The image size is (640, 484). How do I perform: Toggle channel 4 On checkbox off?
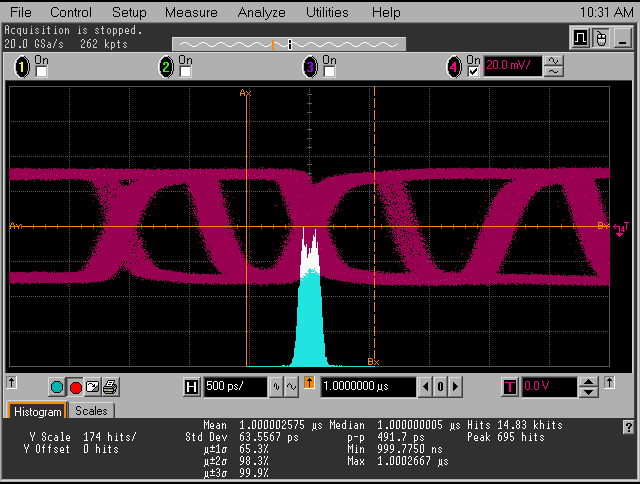point(473,72)
